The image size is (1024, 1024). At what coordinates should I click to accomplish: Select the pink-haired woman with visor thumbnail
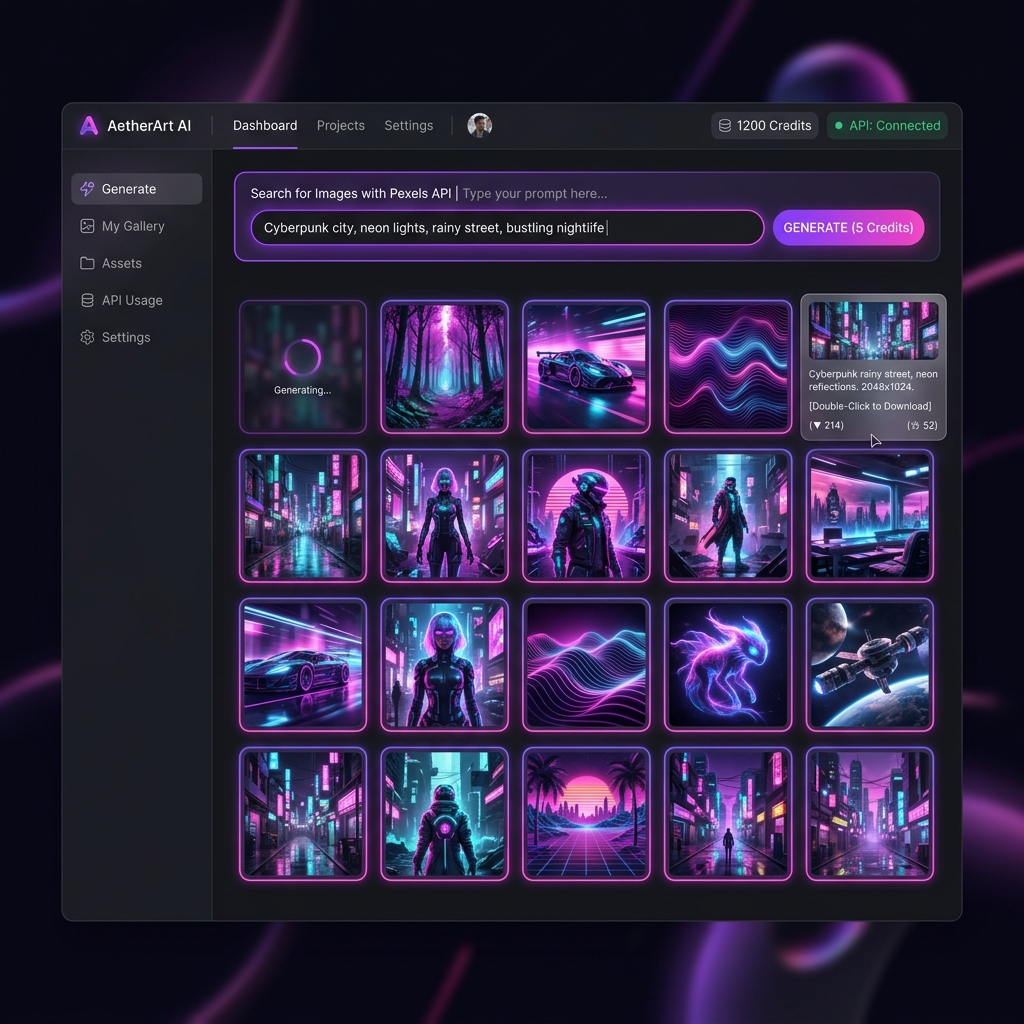(x=445, y=664)
